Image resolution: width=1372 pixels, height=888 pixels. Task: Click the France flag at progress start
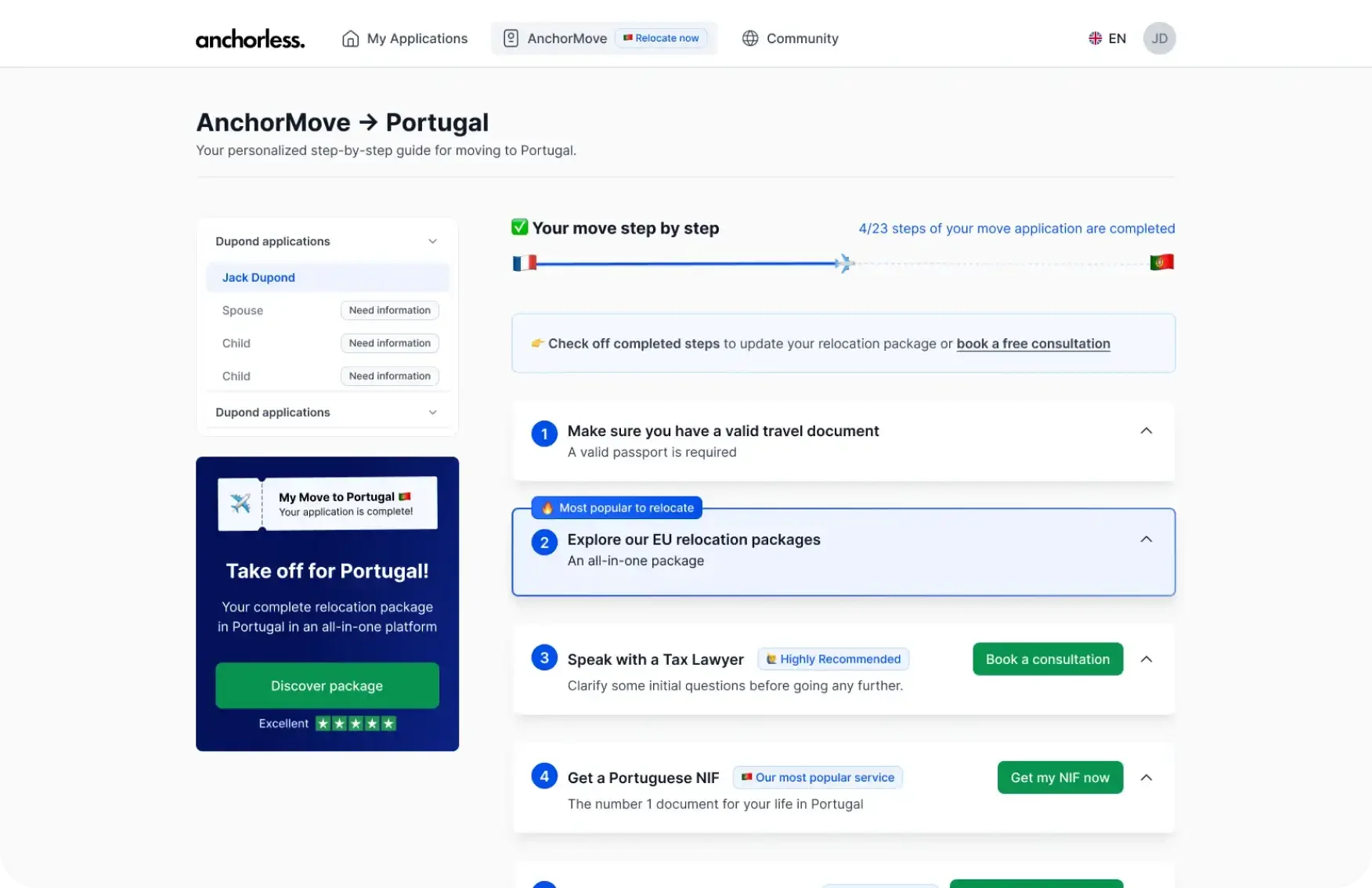coord(524,263)
